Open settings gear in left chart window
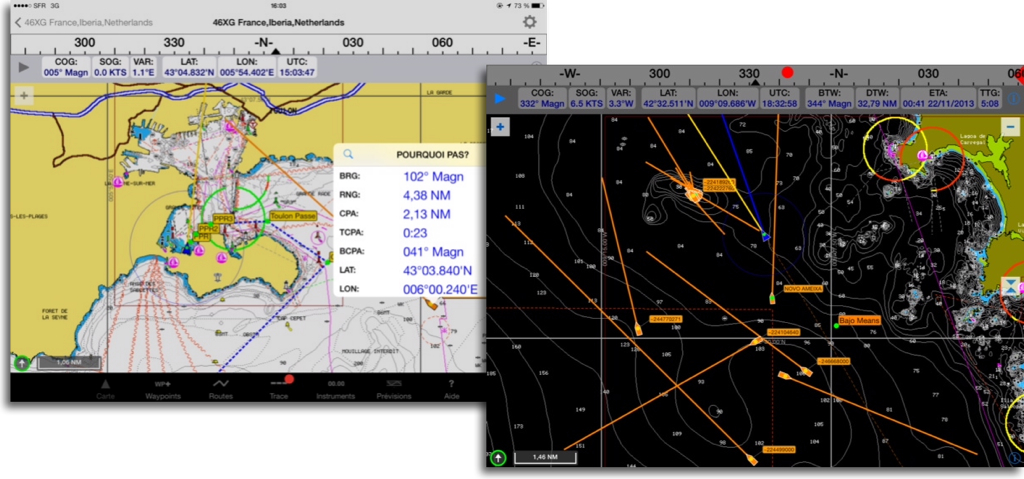Screen dimensions: 1024x479 530,22
